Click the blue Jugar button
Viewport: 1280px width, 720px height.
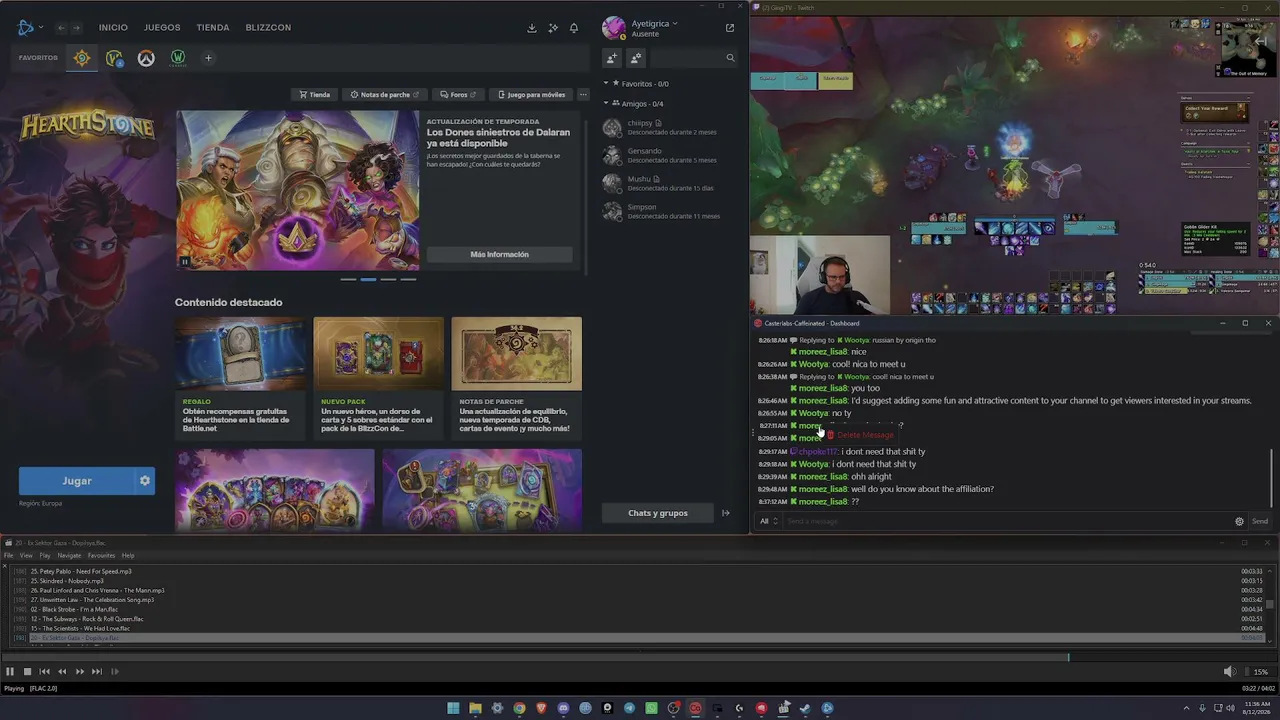tap(76, 481)
